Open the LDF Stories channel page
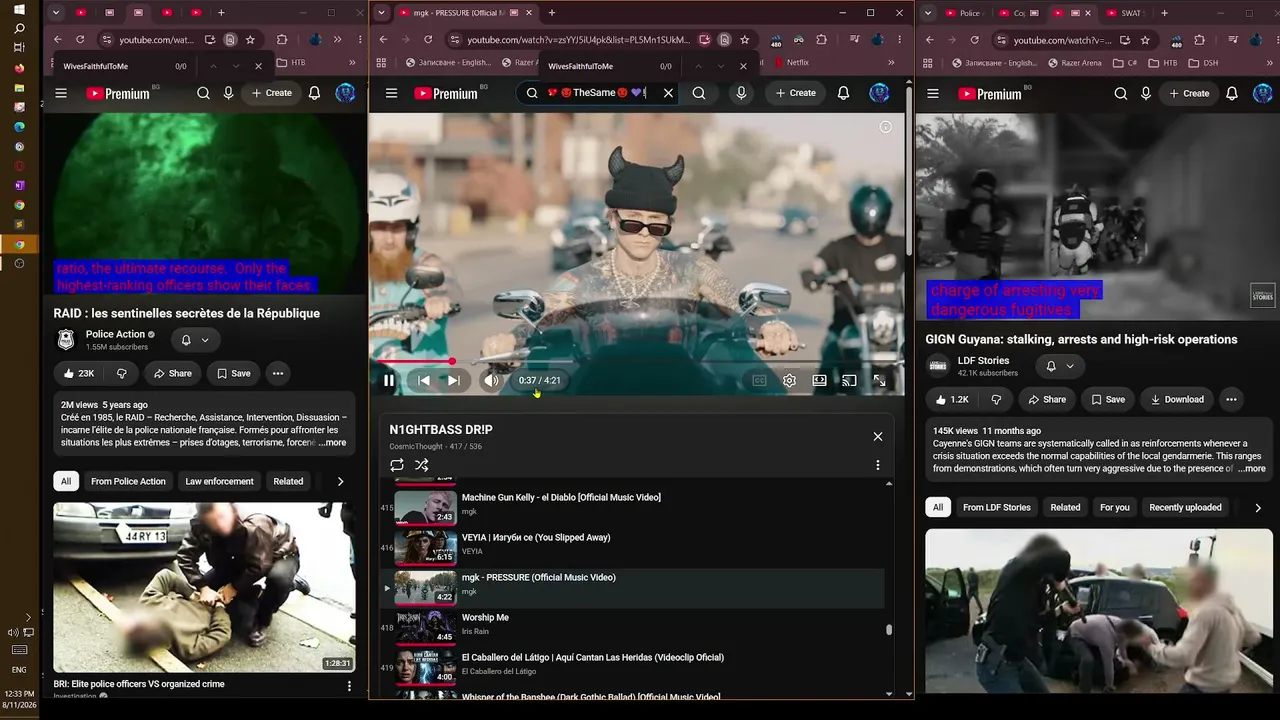Screen dimensions: 1280x720 tap(983, 360)
